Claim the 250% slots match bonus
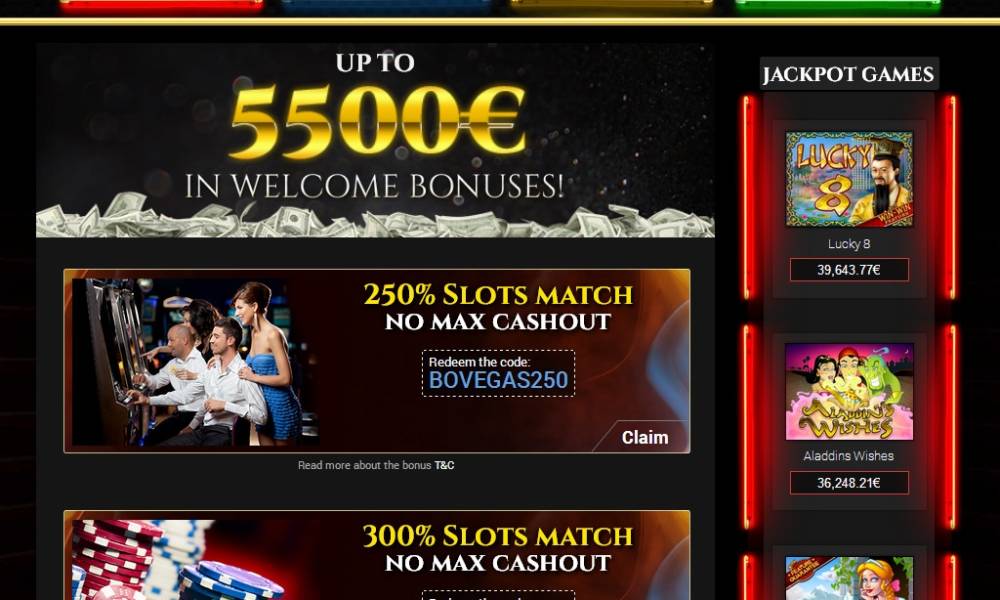This screenshot has width=1000, height=600. [x=644, y=437]
